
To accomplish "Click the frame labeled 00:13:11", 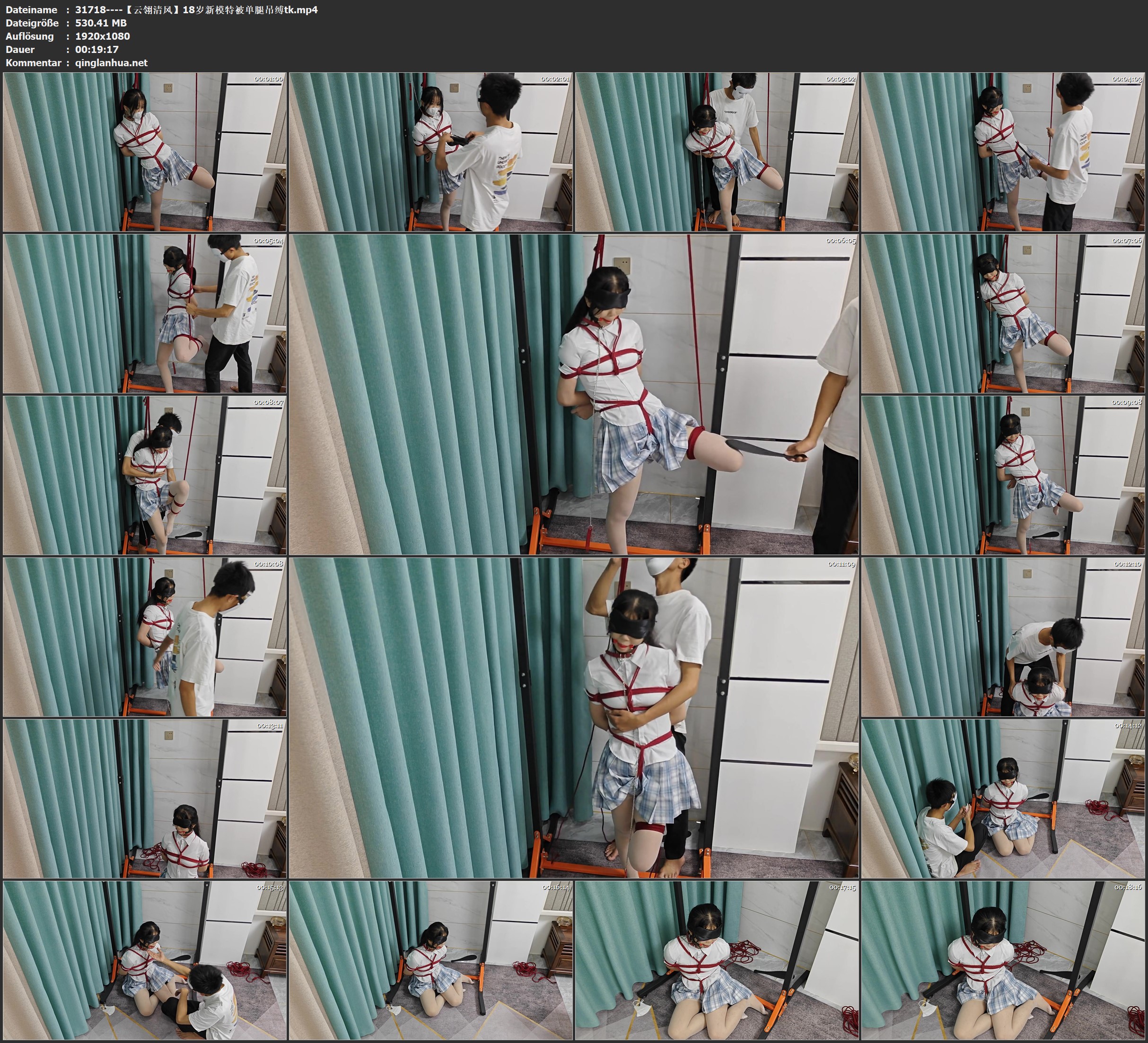I will point(145,798).
